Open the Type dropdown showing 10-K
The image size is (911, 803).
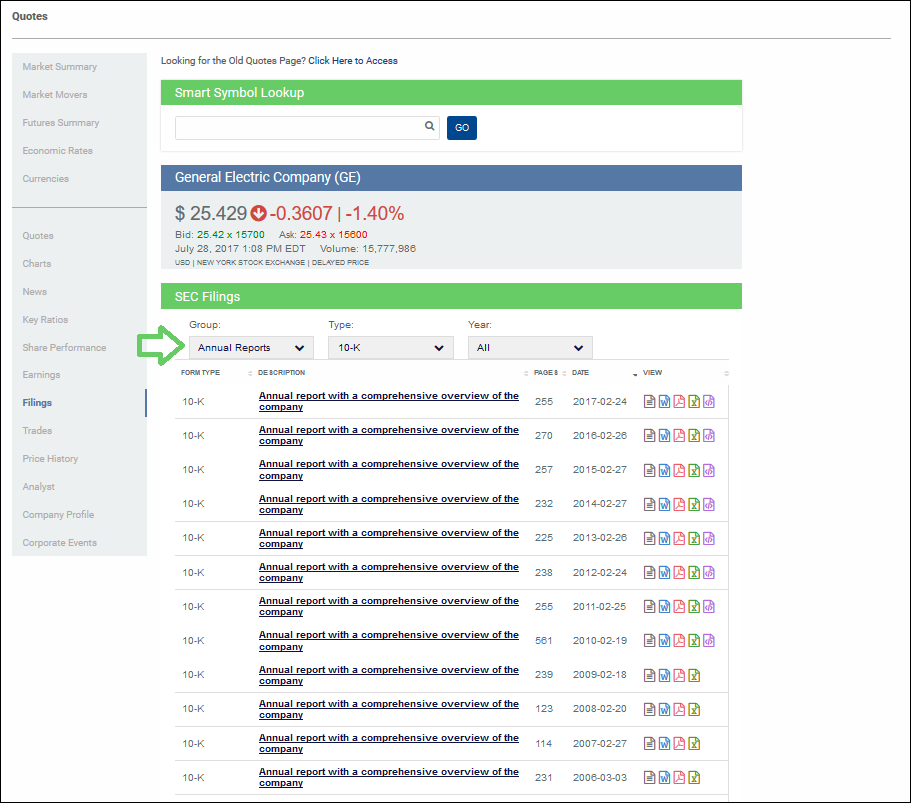390,347
